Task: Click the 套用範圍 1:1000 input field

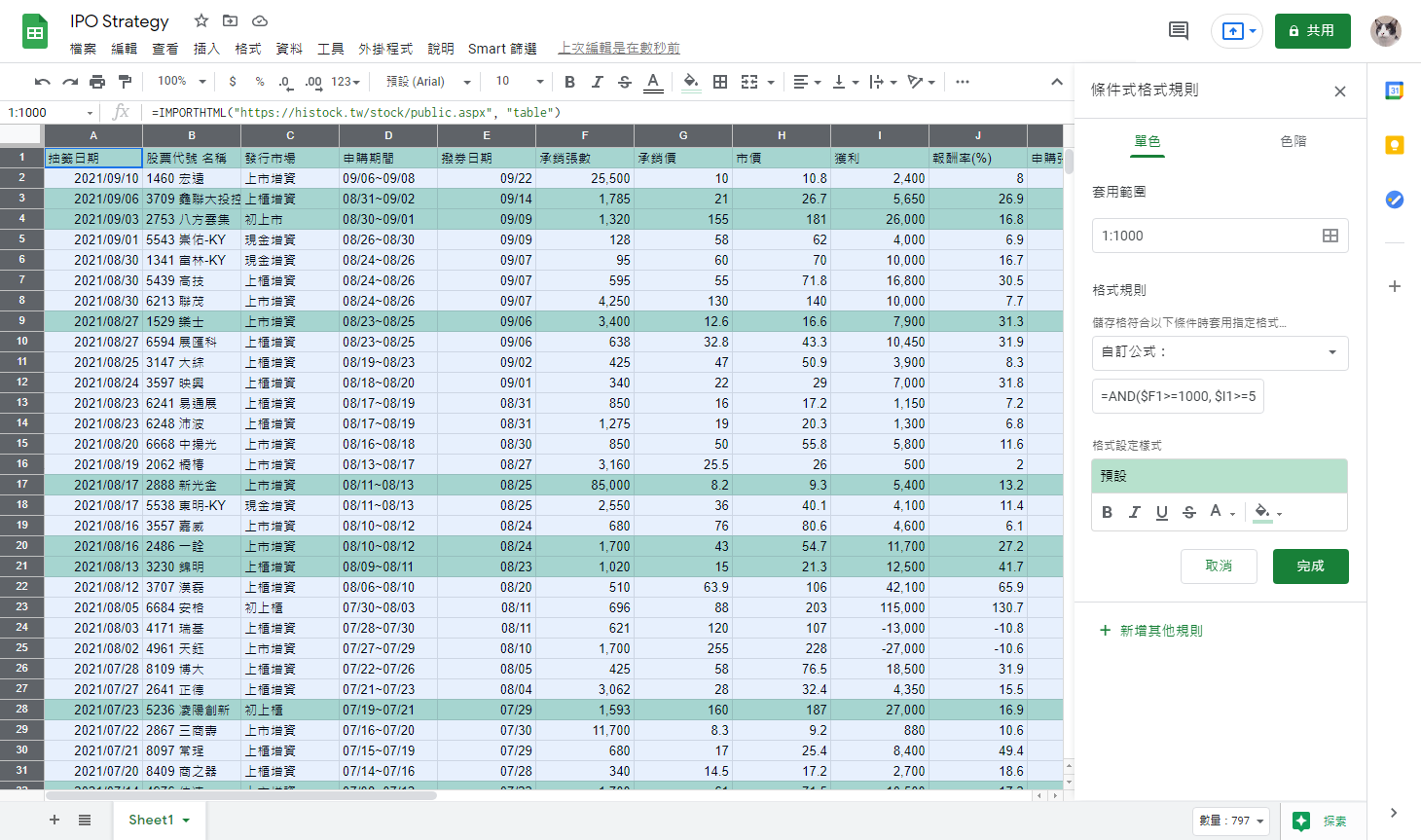Action: click(x=1221, y=236)
